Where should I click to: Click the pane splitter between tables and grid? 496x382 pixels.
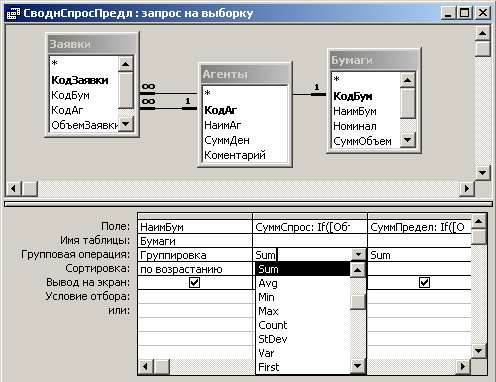(x=248, y=204)
